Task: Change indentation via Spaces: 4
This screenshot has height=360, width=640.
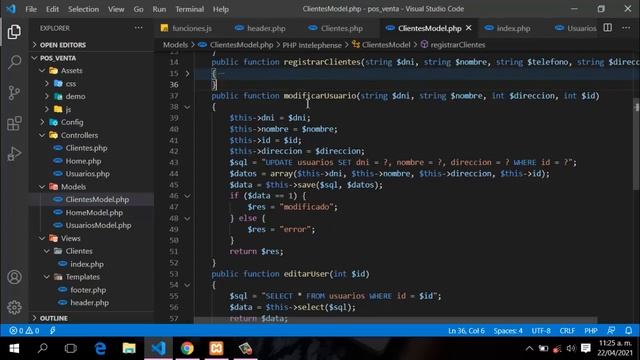Action: (x=508, y=331)
